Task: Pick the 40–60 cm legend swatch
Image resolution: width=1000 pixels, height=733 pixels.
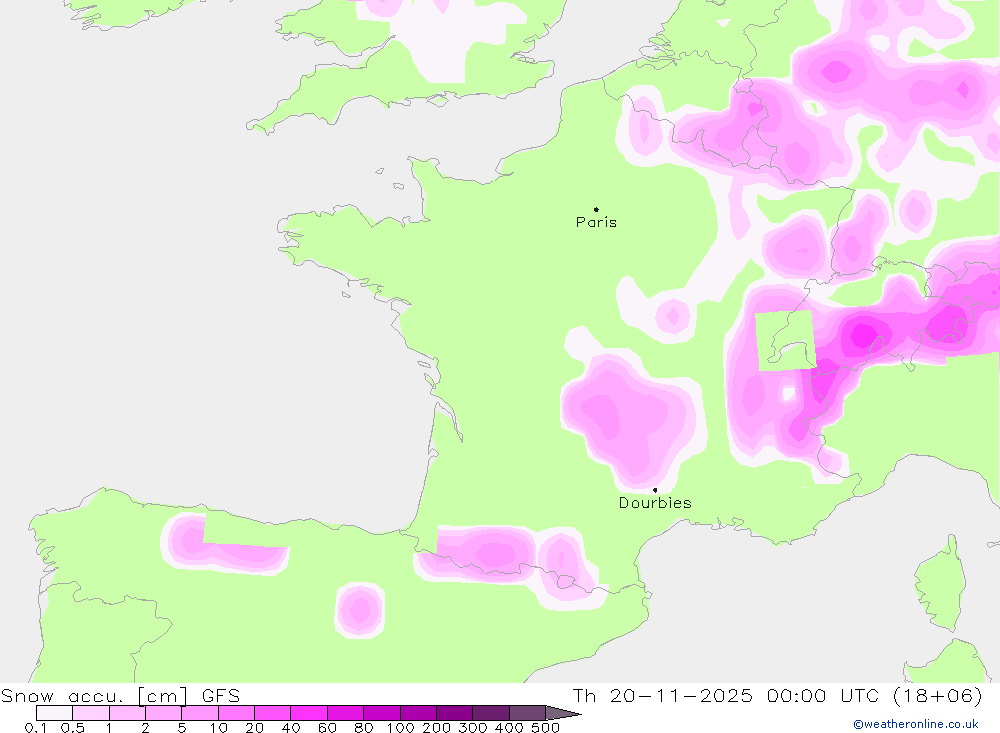Action: 309,713
